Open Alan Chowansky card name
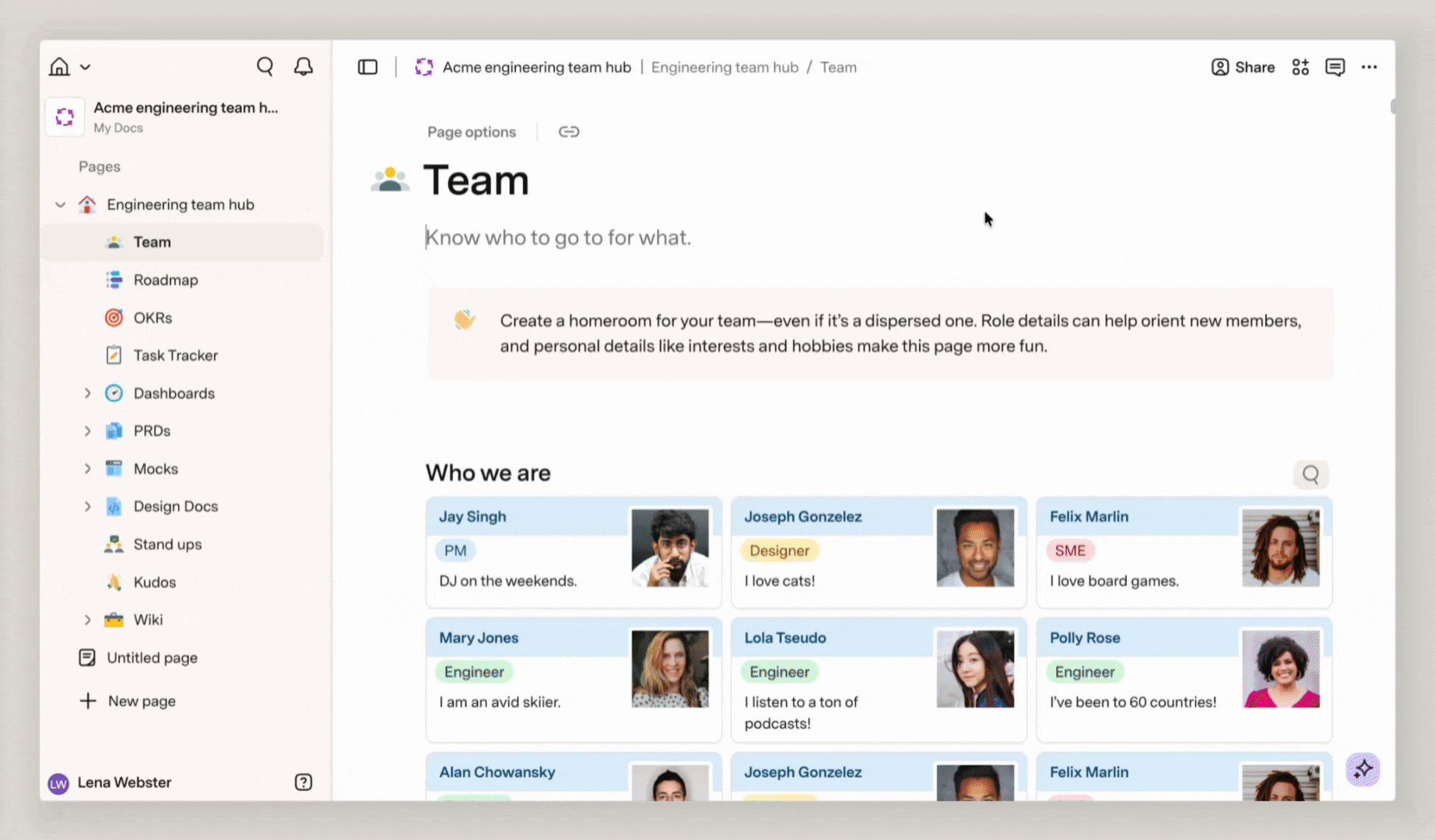1435x840 pixels. click(497, 772)
